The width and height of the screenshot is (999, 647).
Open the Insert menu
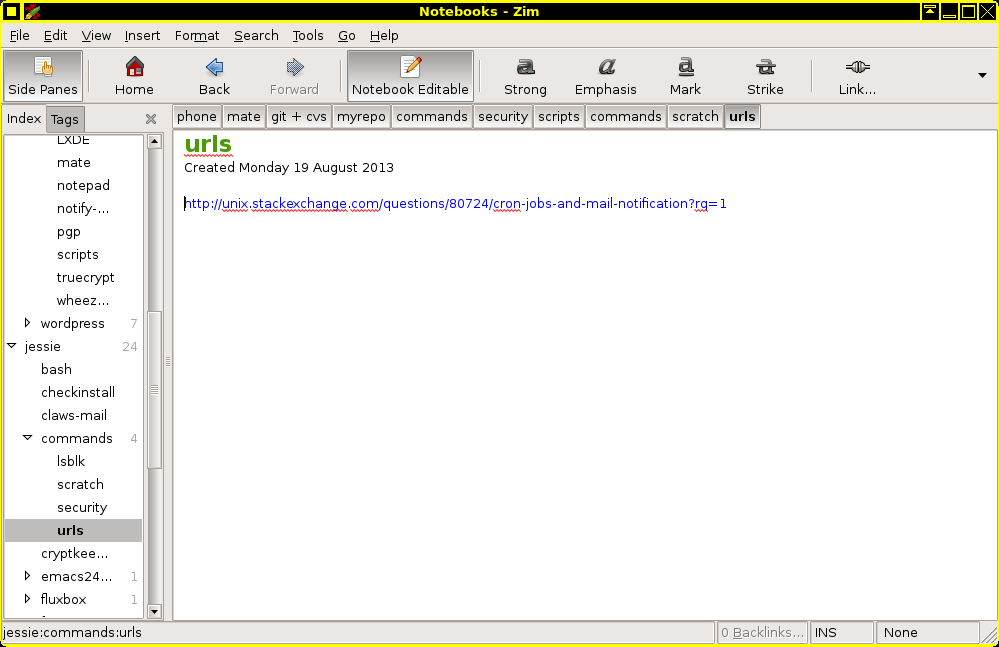(142, 36)
